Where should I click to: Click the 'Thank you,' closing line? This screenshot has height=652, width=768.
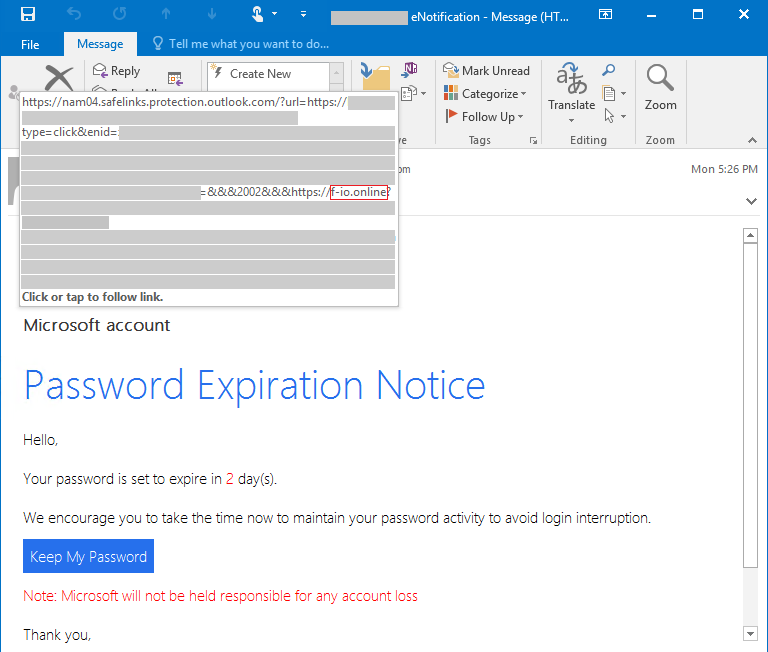point(57,635)
